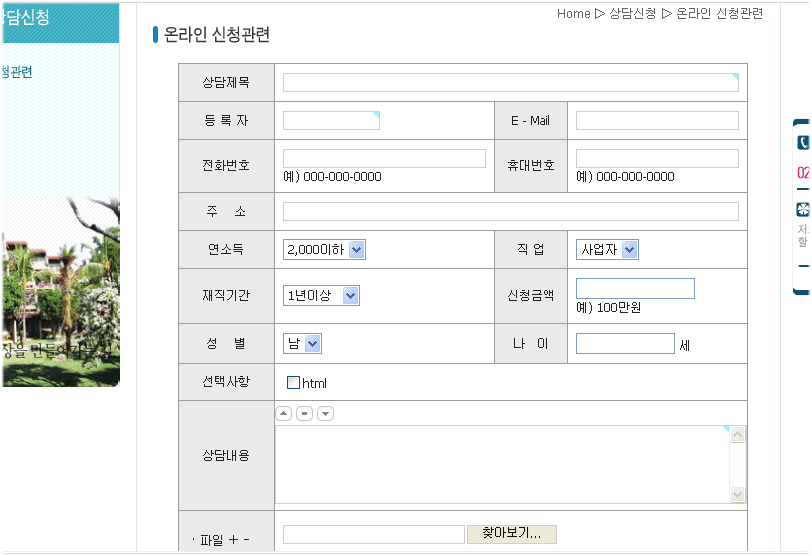Go to 상담신청 in the breadcrumb

coord(632,13)
